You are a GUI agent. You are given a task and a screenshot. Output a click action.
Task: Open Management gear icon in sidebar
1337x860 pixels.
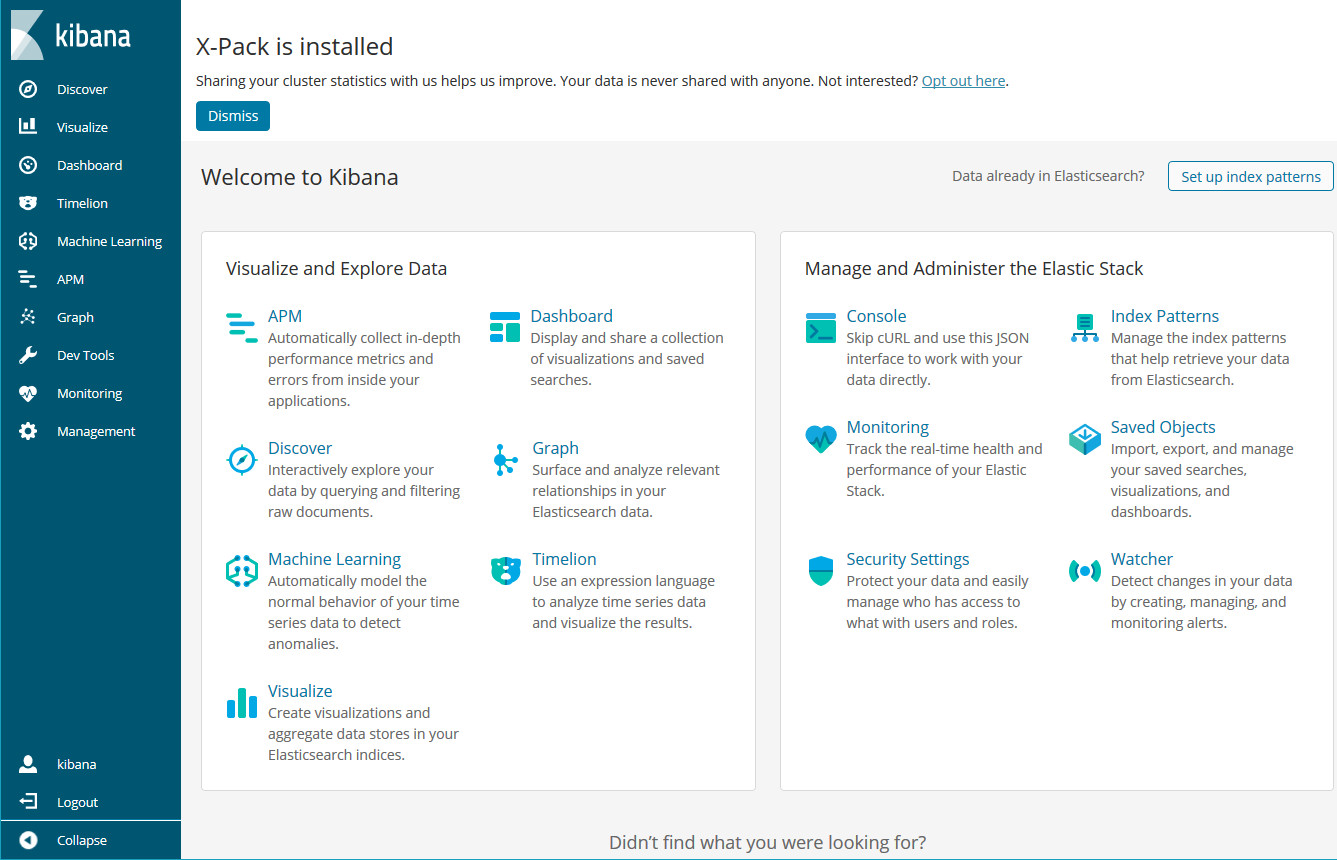coord(28,431)
